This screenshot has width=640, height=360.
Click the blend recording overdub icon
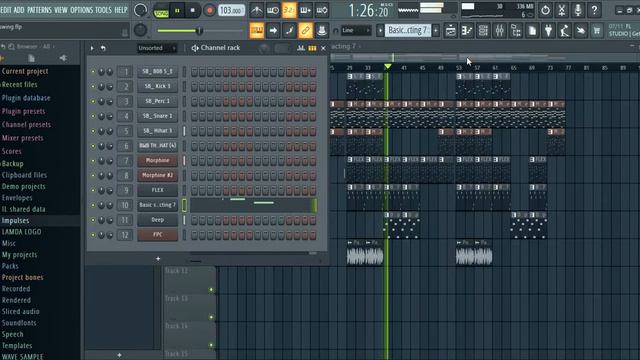(305, 10)
